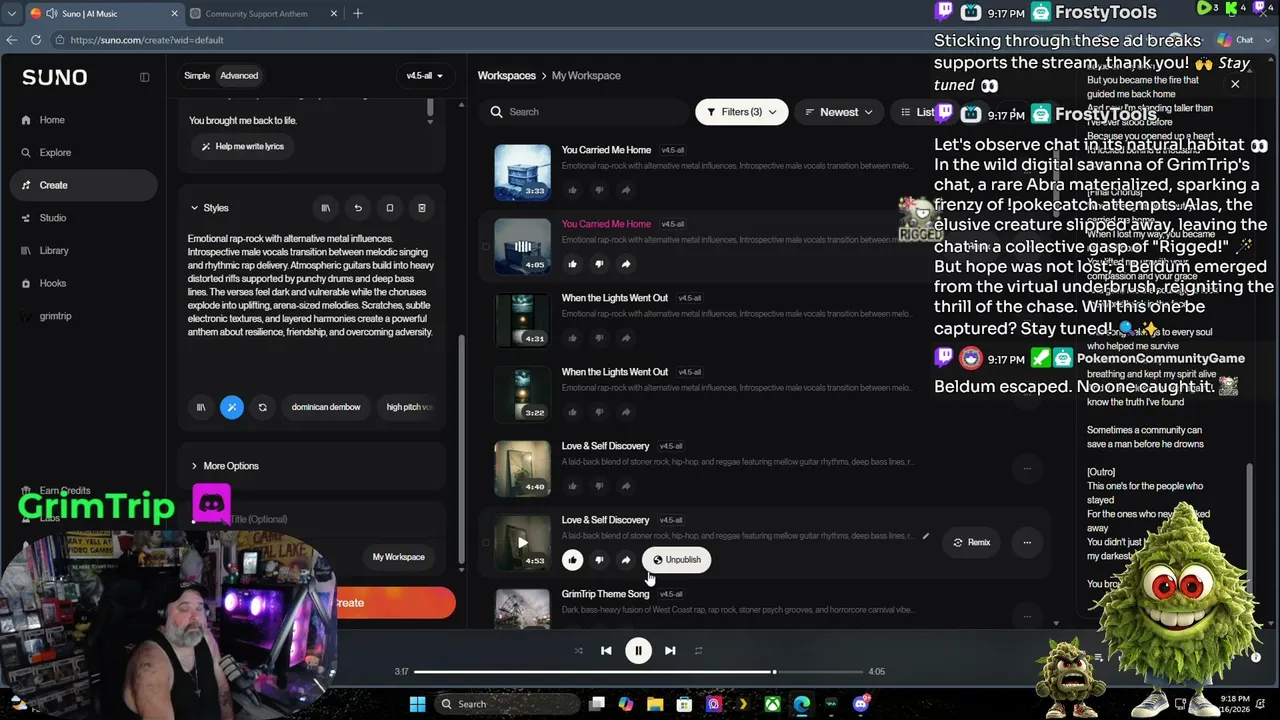Open more options for 4:53 Love & Self Discovery
Viewport: 1280px width, 720px height.
tap(1027, 543)
